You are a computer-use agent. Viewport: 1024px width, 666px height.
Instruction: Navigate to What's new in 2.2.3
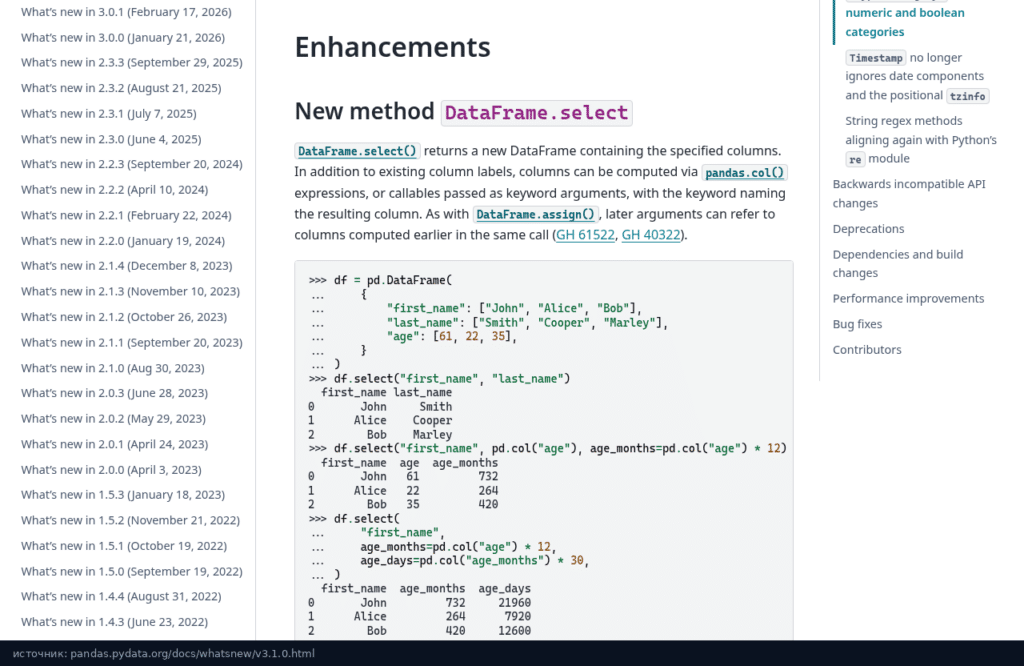coord(131,164)
